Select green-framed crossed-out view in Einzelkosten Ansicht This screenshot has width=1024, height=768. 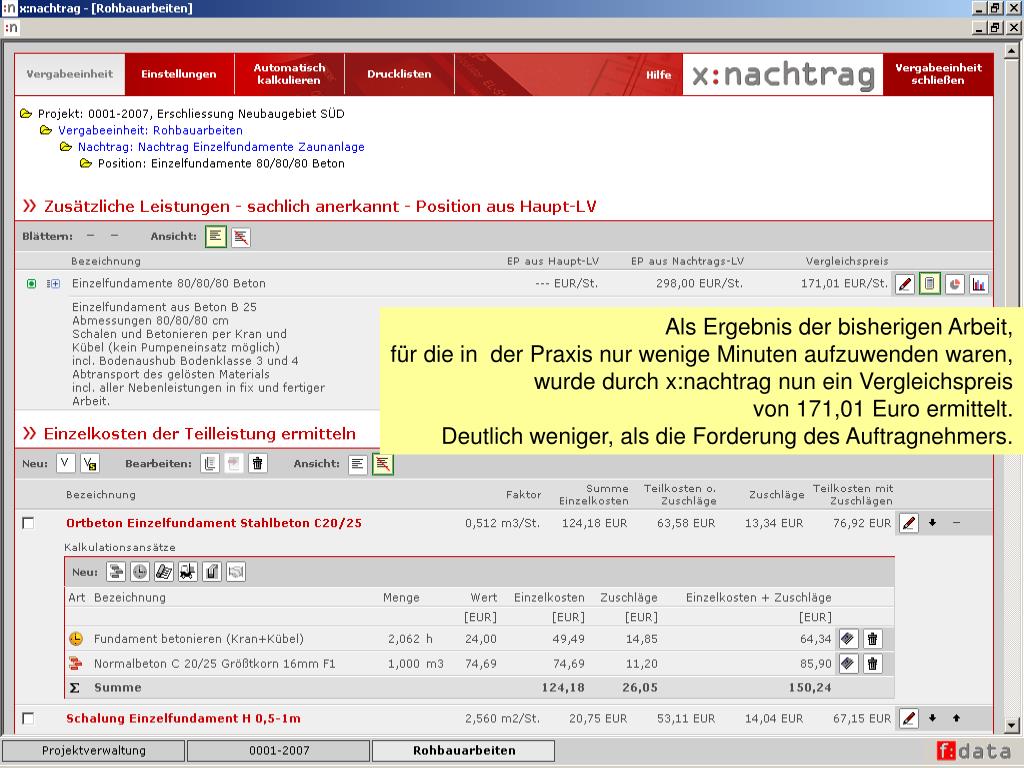click(383, 464)
